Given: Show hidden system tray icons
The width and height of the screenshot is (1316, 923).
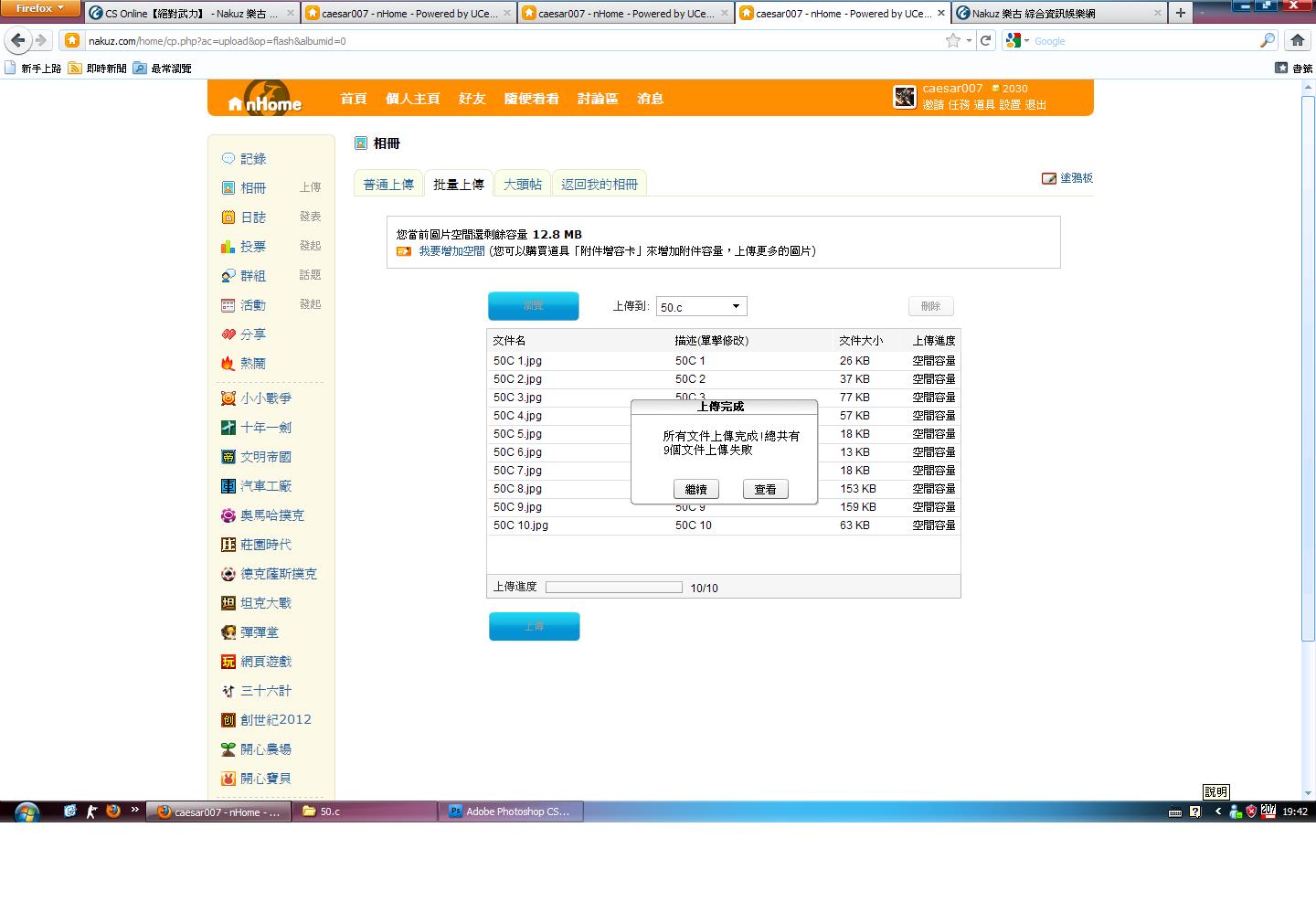Looking at the screenshot, I should tap(1217, 812).
